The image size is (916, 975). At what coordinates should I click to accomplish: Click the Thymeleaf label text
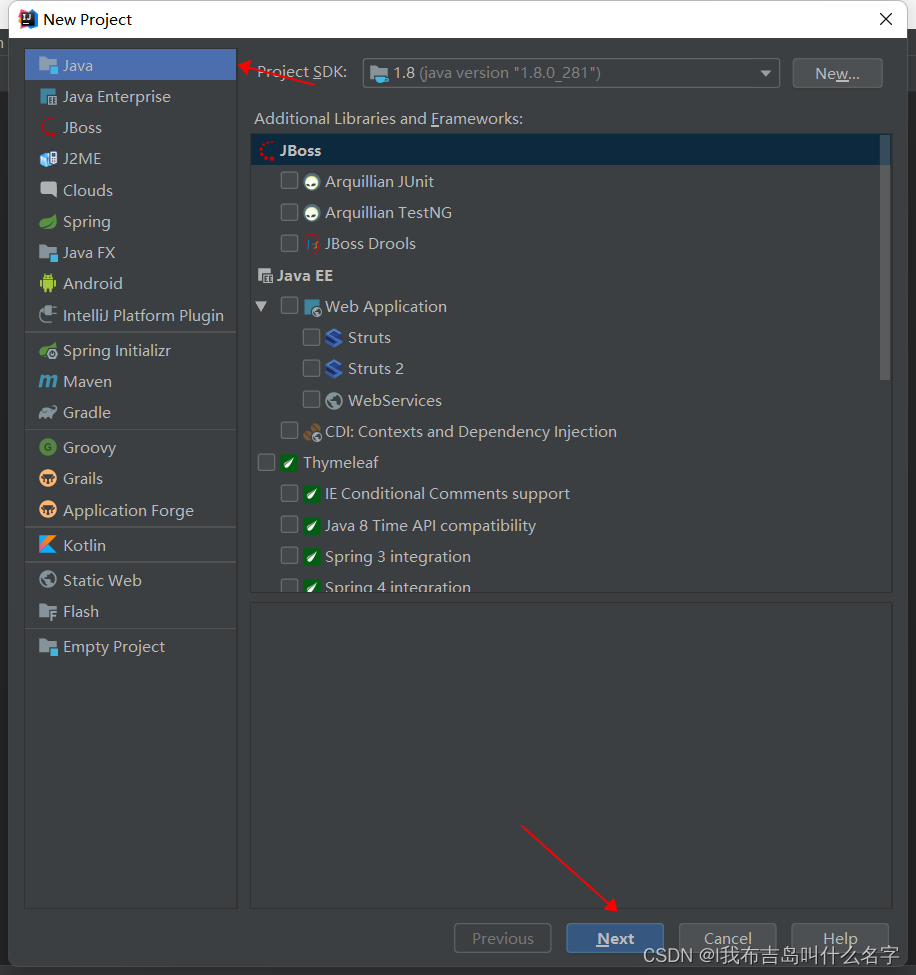tap(341, 463)
